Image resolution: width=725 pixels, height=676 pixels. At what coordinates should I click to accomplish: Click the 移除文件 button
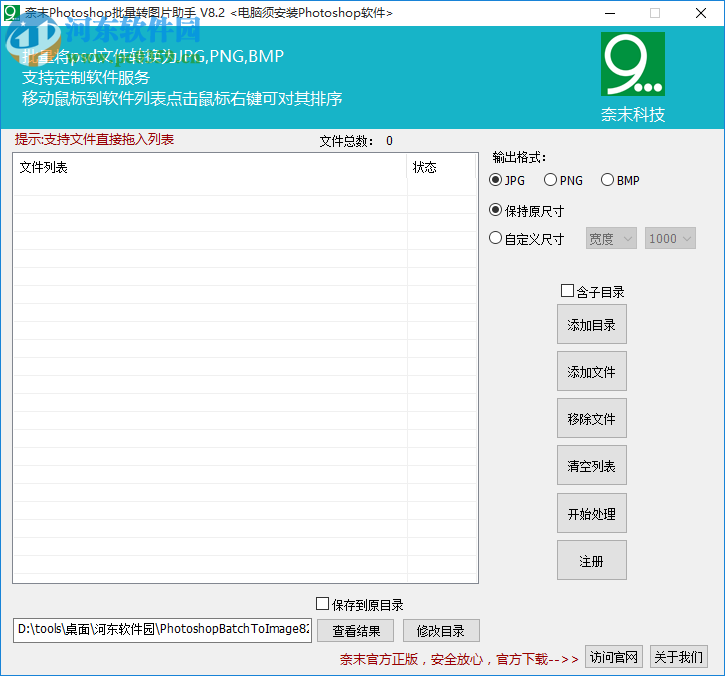tap(592, 419)
